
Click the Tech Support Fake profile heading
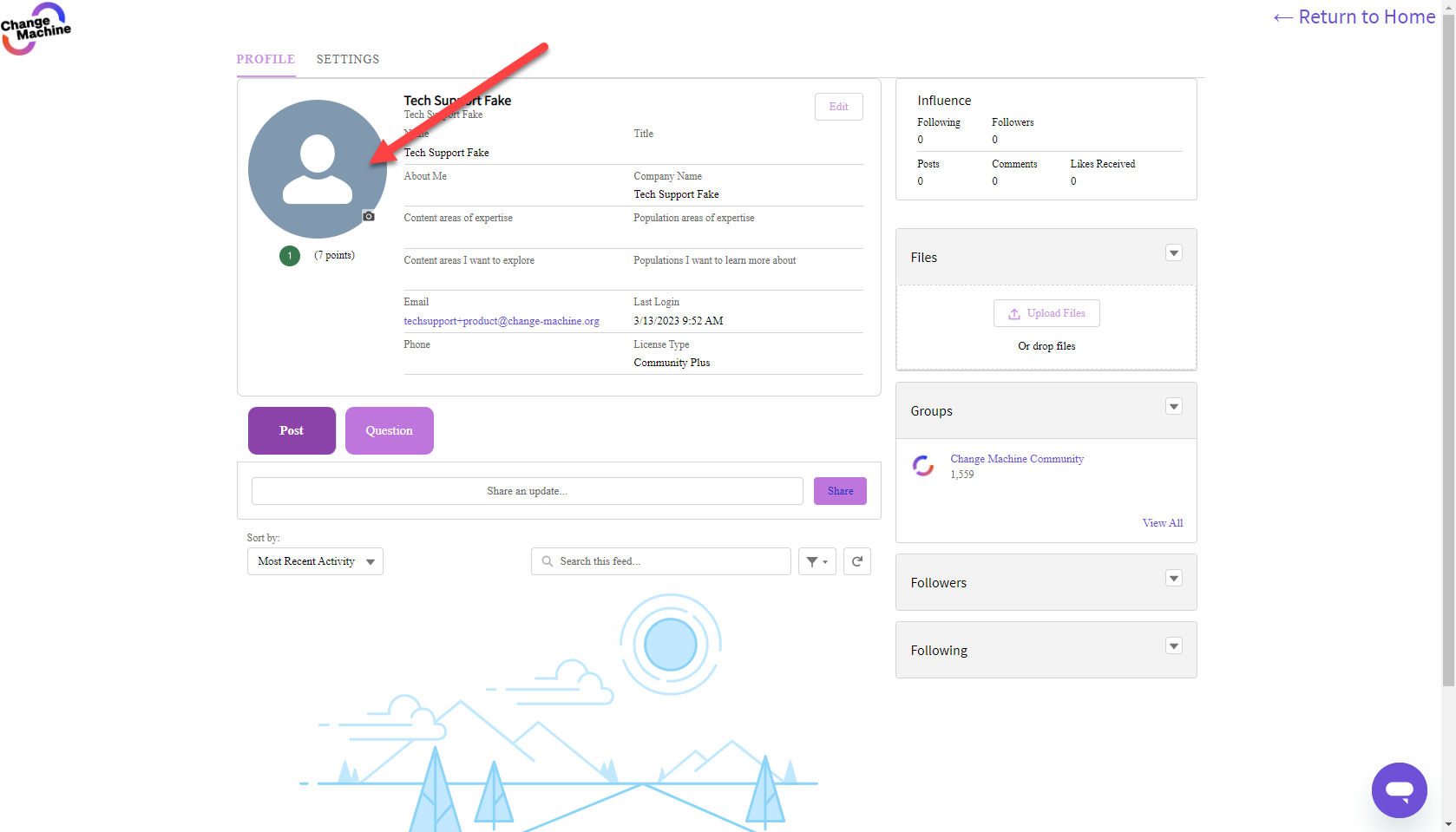pos(457,101)
